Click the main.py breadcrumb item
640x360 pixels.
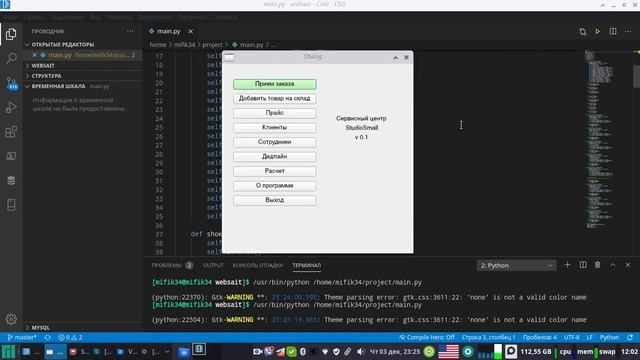(x=248, y=44)
